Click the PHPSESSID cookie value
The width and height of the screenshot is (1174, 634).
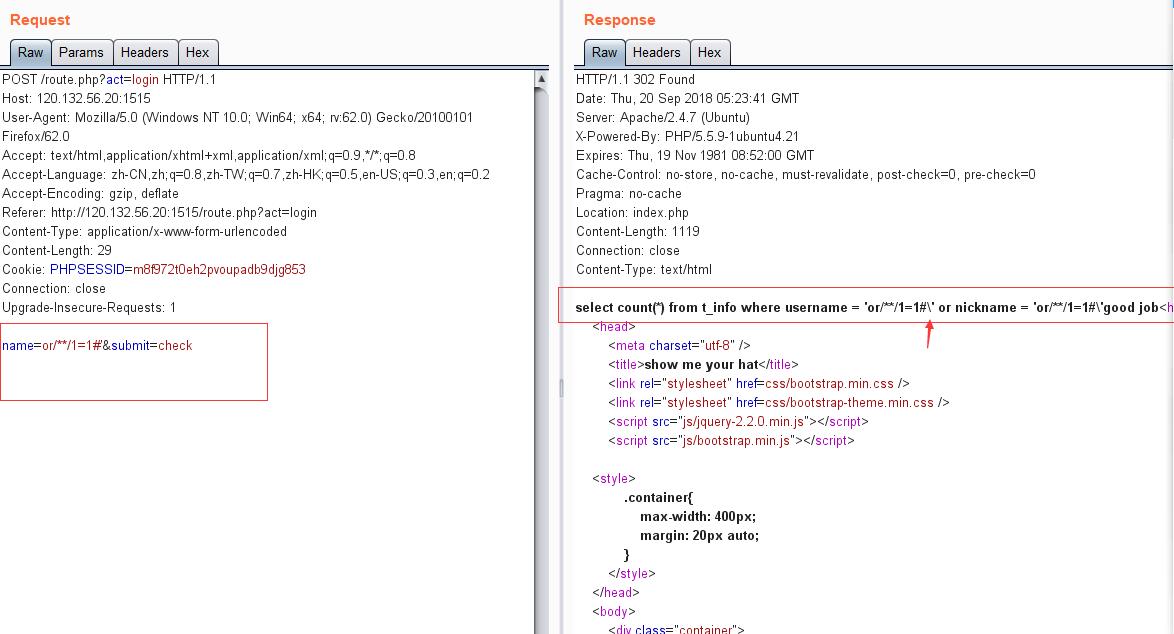pos(219,269)
